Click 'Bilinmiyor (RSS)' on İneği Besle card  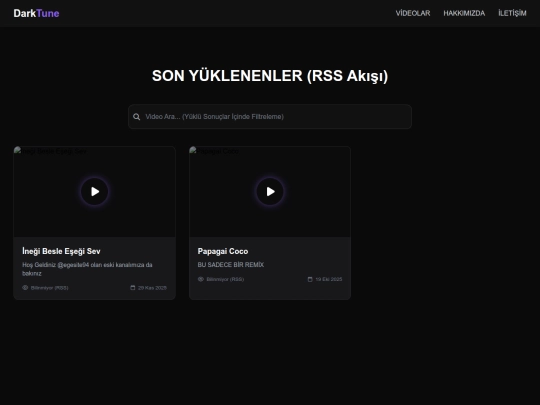(50, 288)
